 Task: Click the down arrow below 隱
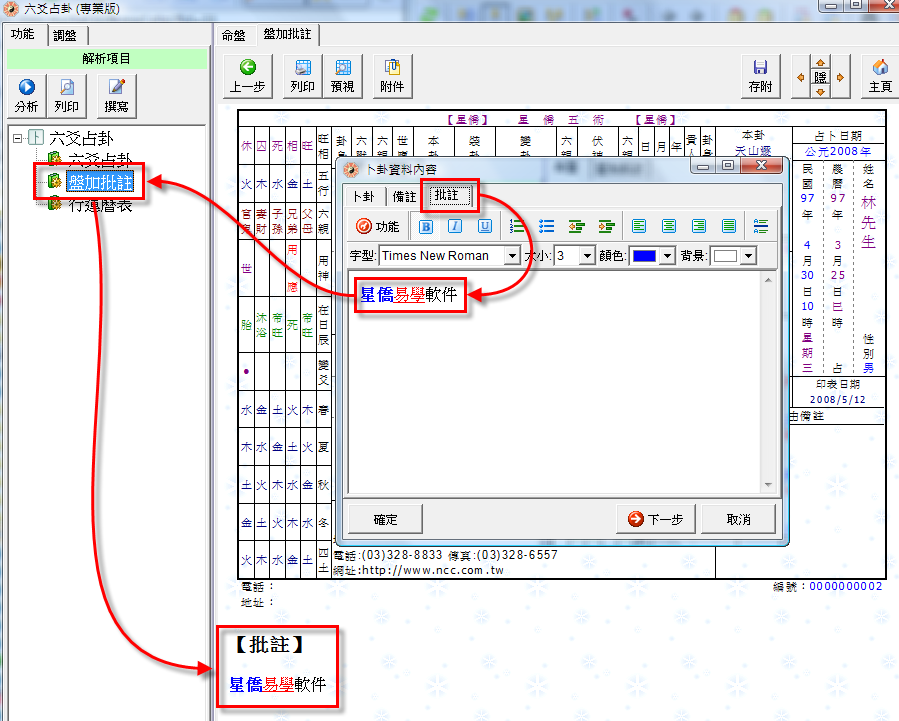click(x=820, y=92)
